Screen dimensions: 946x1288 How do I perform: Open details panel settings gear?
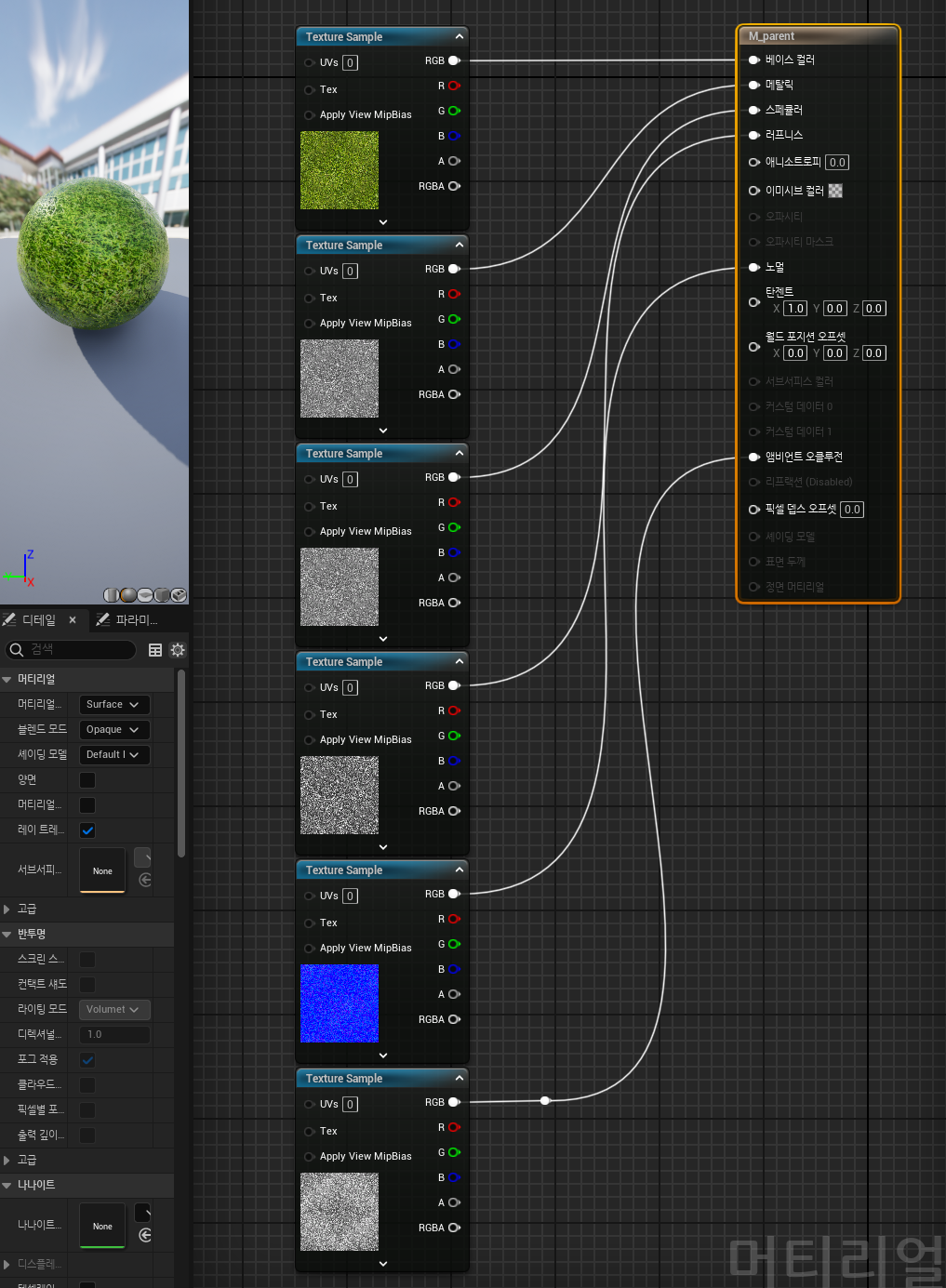click(178, 650)
